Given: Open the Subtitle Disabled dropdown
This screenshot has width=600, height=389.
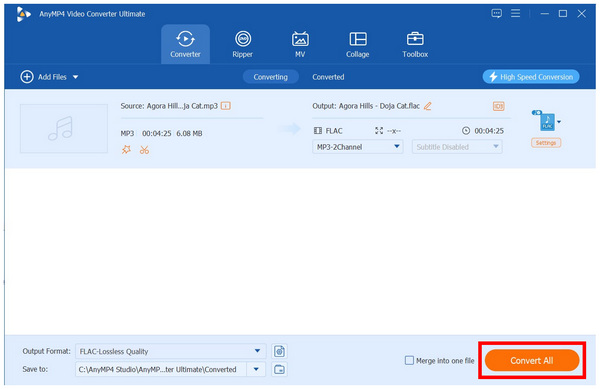Looking at the screenshot, I should click(457, 147).
